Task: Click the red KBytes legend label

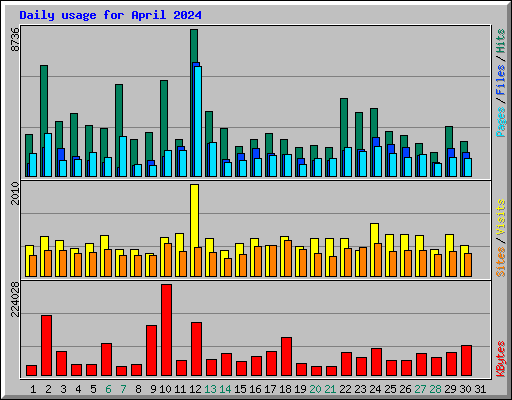Action: 500,359
